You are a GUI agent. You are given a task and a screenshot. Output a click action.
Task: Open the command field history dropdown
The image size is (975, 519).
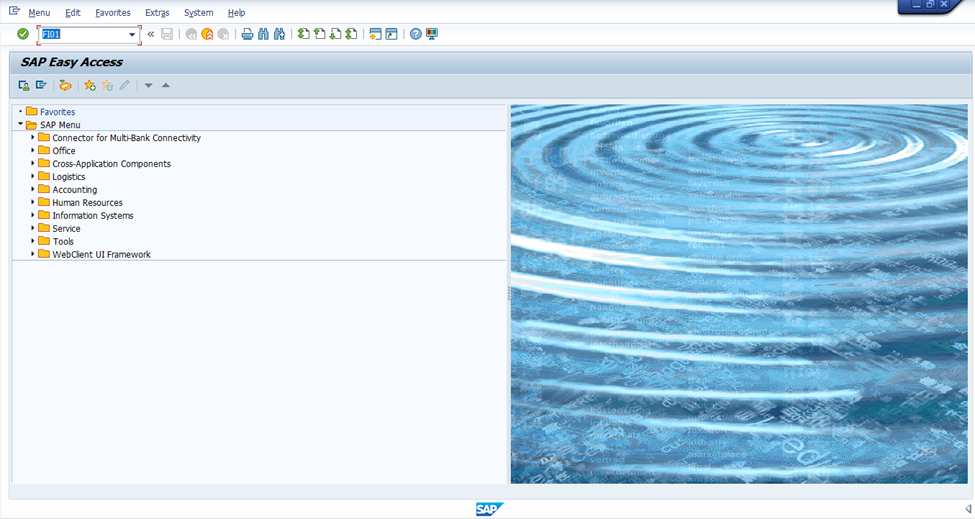[x=132, y=34]
